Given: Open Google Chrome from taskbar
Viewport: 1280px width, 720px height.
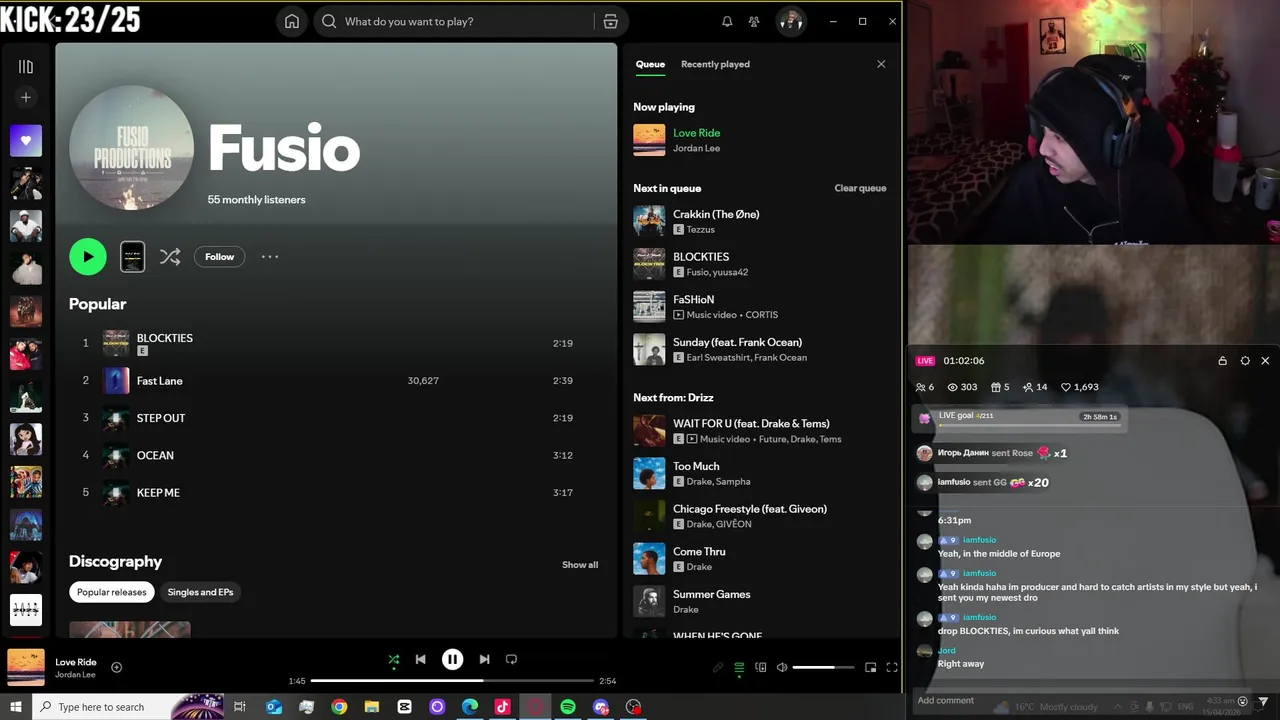Looking at the screenshot, I should tap(339, 707).
